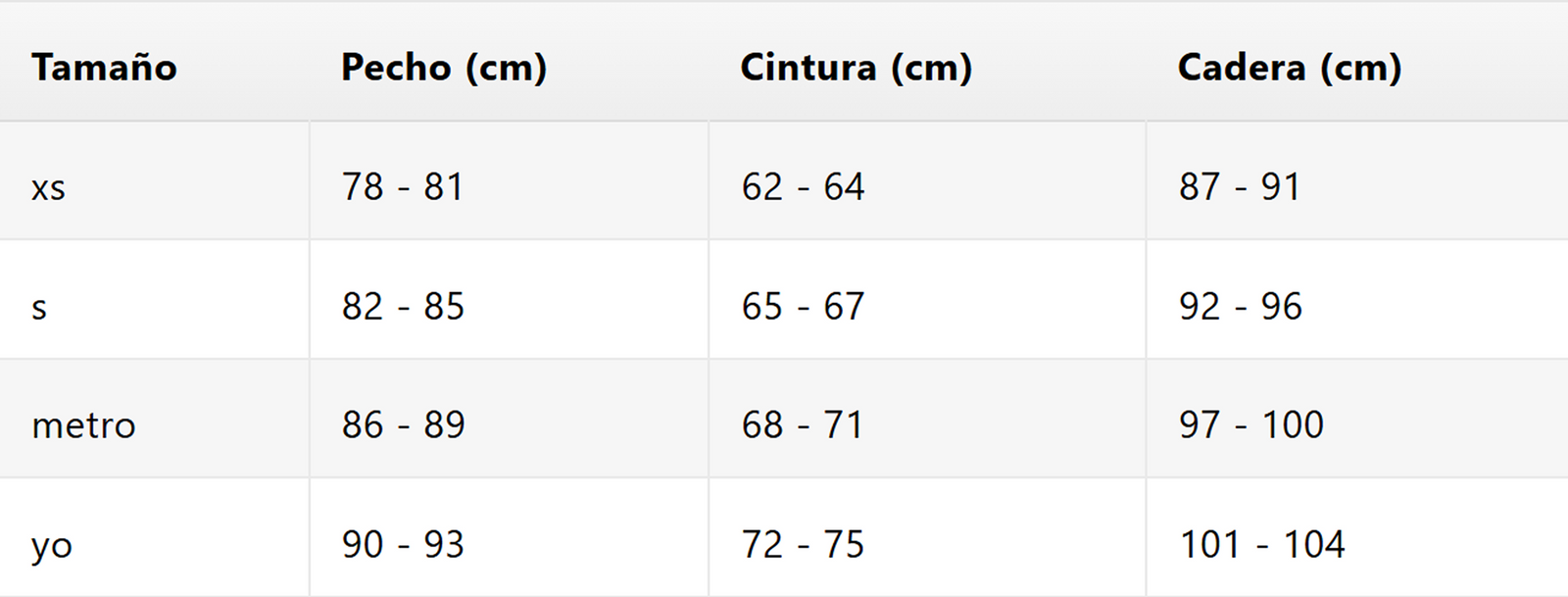Click the Pecho (cm) column header
Image resolution: width=1568 pixels, height=597 pixels.
(443, 68)
